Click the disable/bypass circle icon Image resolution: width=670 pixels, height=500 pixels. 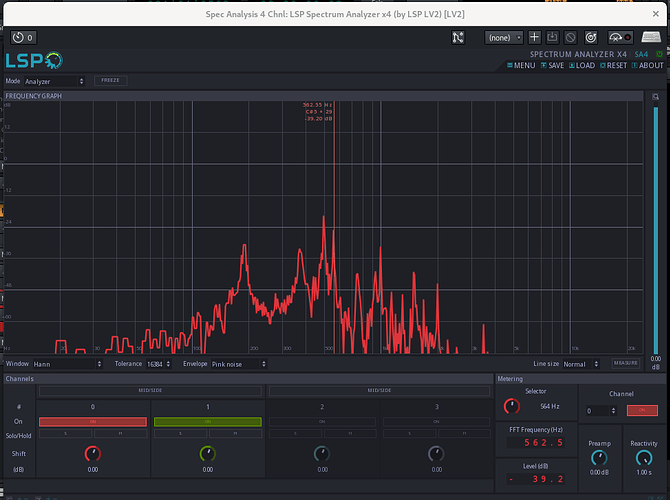point(569,37)
